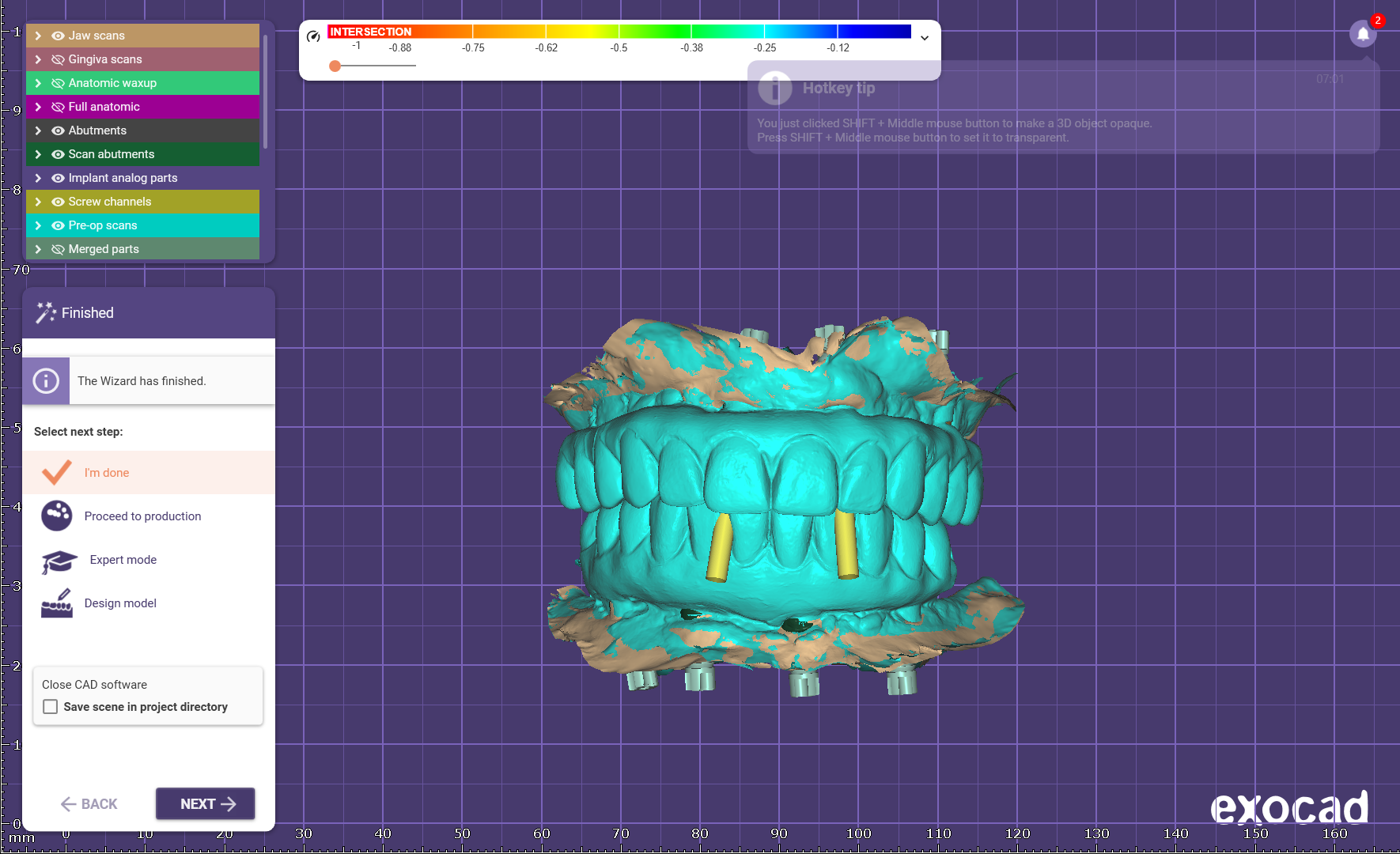Open the intersection color scale dropdown
Screen dimensions: 1400x854
coord(924,37)
